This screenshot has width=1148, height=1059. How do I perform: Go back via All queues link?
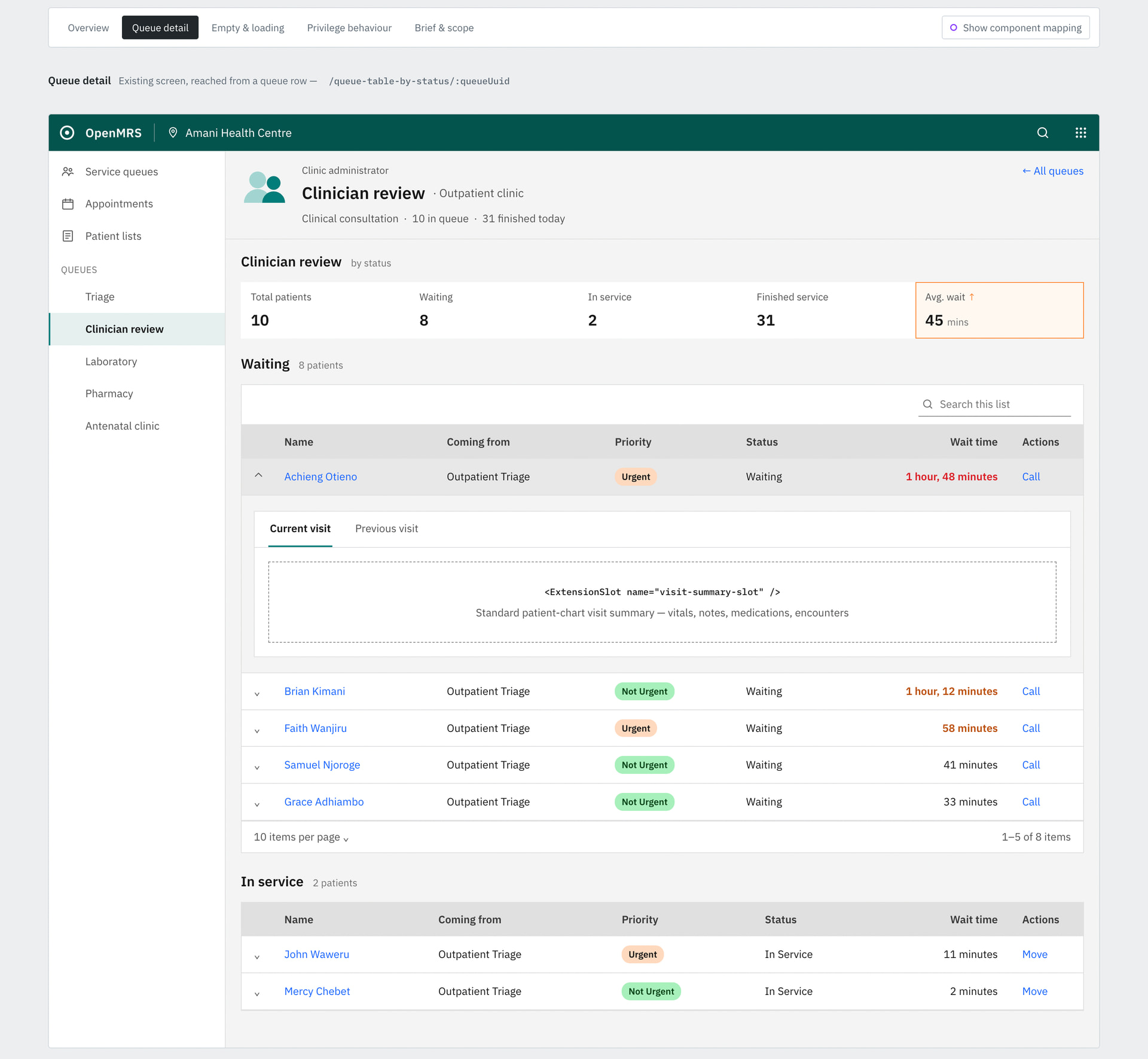[1052, 171]
